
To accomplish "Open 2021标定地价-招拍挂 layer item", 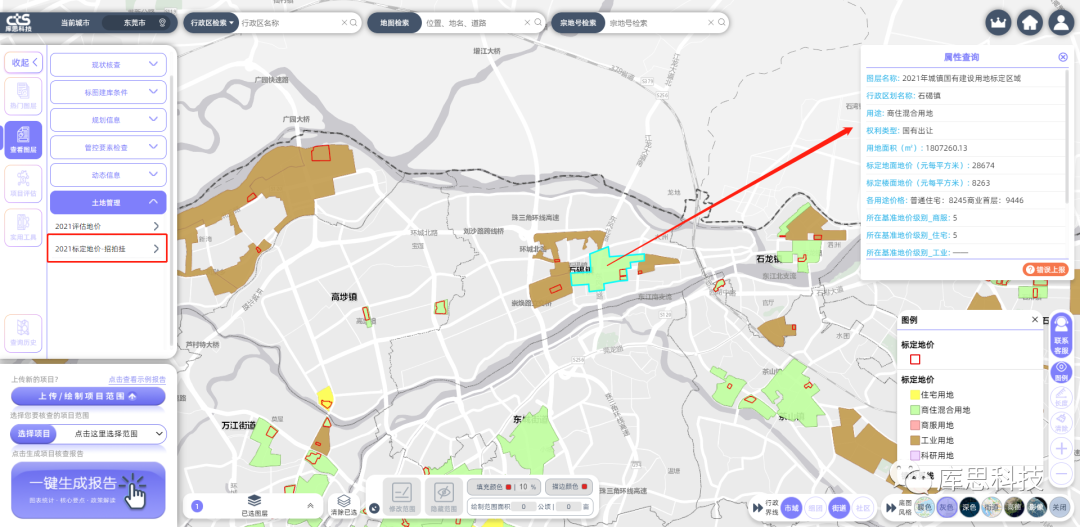I will tap(107, 248).
